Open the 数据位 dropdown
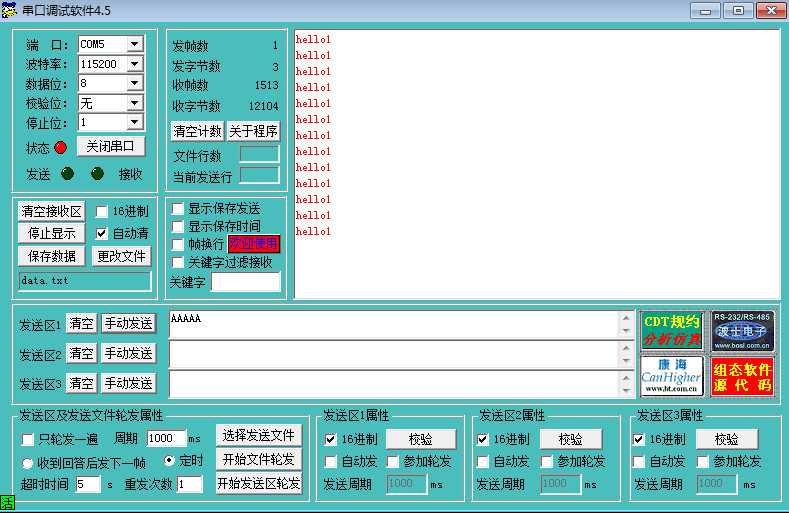This screenshot has width=789, height=513. point(134,83)
